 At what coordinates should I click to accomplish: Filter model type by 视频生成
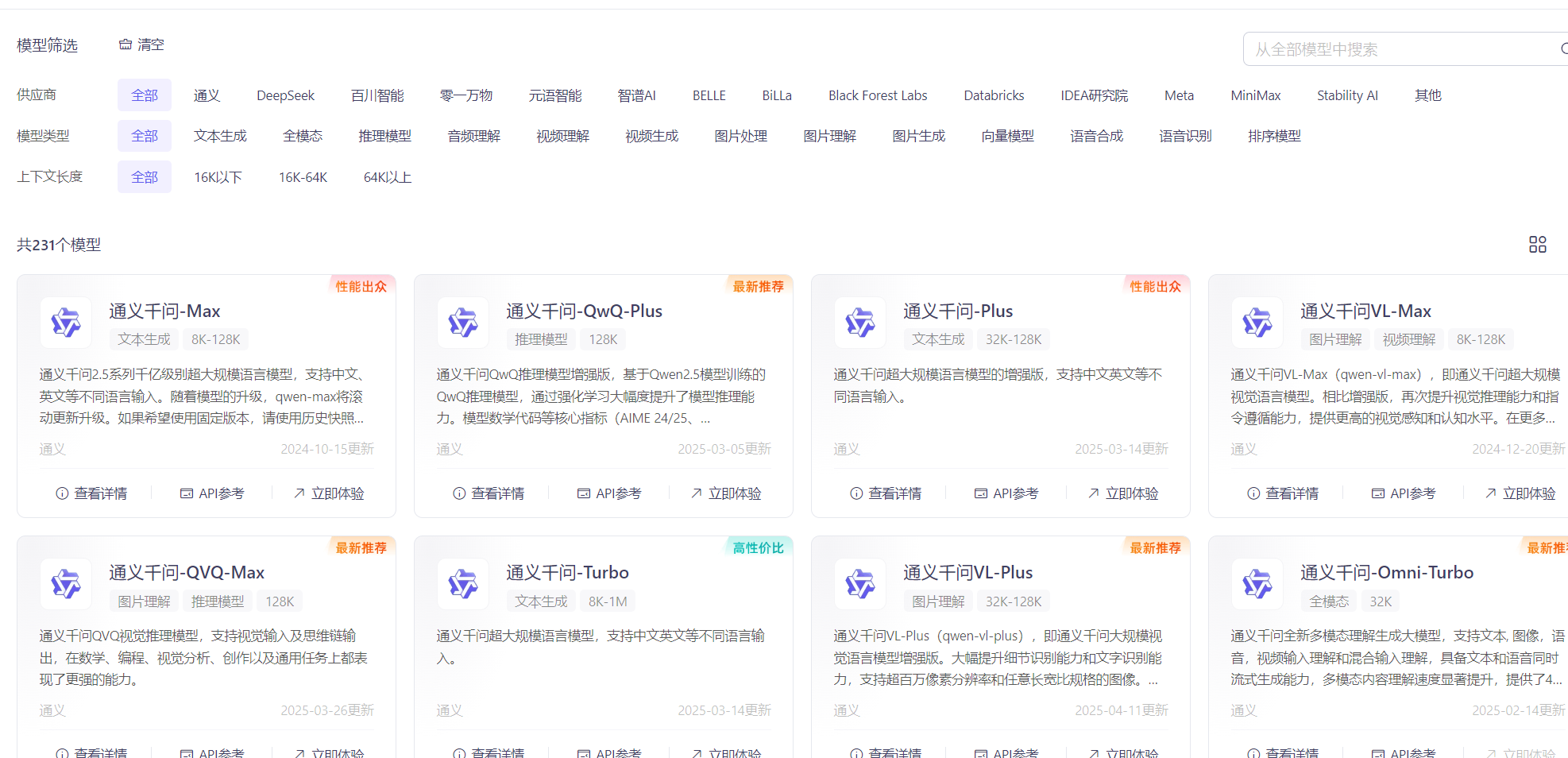coord(651,136)
